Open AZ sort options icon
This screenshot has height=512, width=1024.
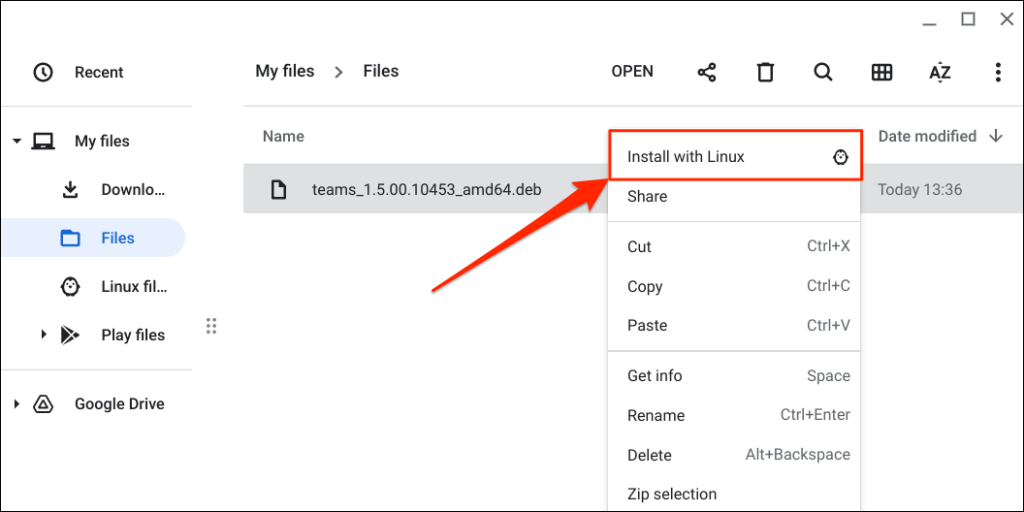pyautogui.click(x=940, y=72)
